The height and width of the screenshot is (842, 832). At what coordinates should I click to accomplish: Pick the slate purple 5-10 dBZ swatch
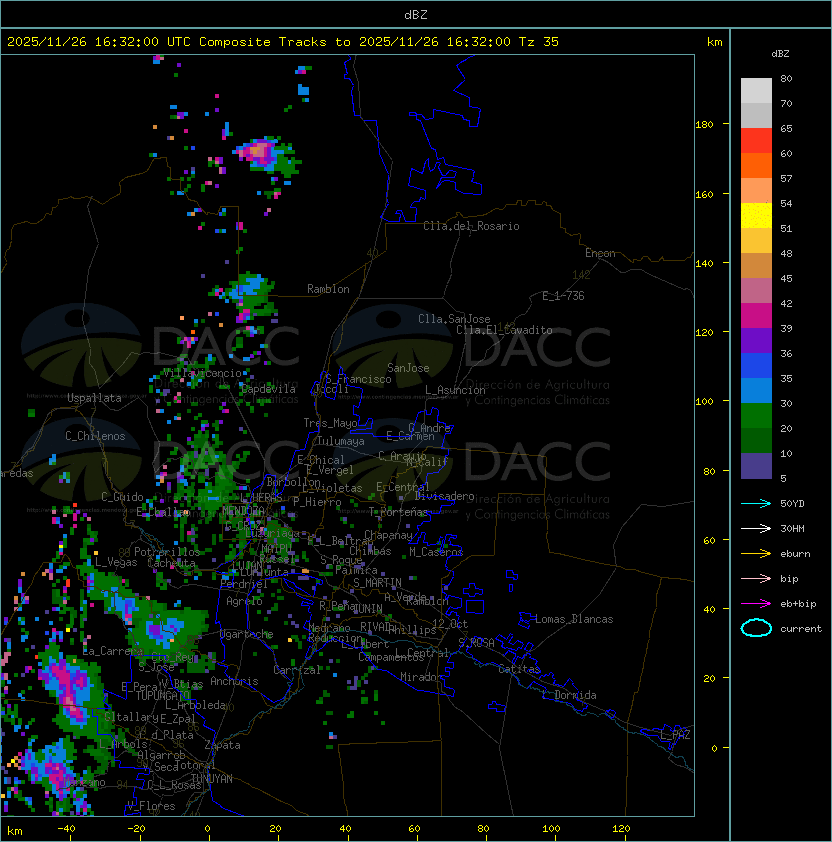(756, 466)
